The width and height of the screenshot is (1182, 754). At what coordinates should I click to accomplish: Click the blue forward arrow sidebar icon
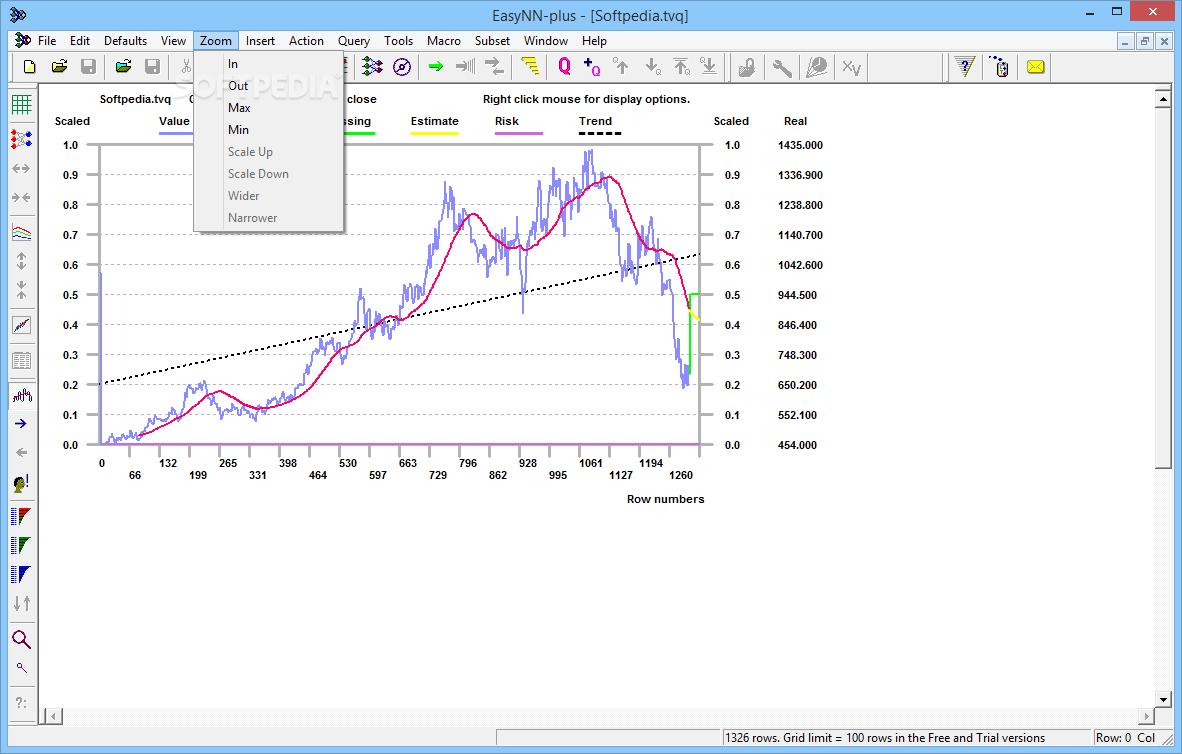pos(21,424)
